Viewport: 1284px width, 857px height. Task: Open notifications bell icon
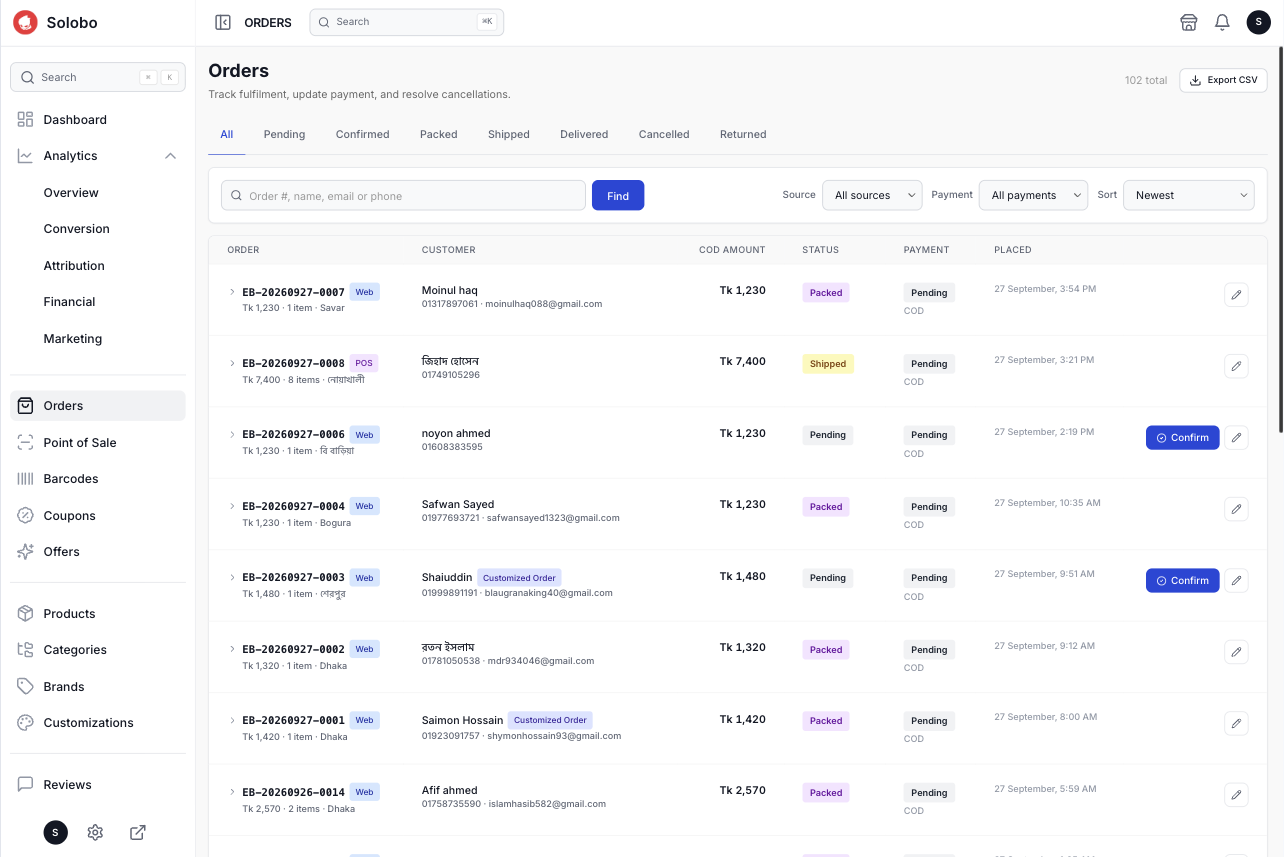coord(1222,22)
